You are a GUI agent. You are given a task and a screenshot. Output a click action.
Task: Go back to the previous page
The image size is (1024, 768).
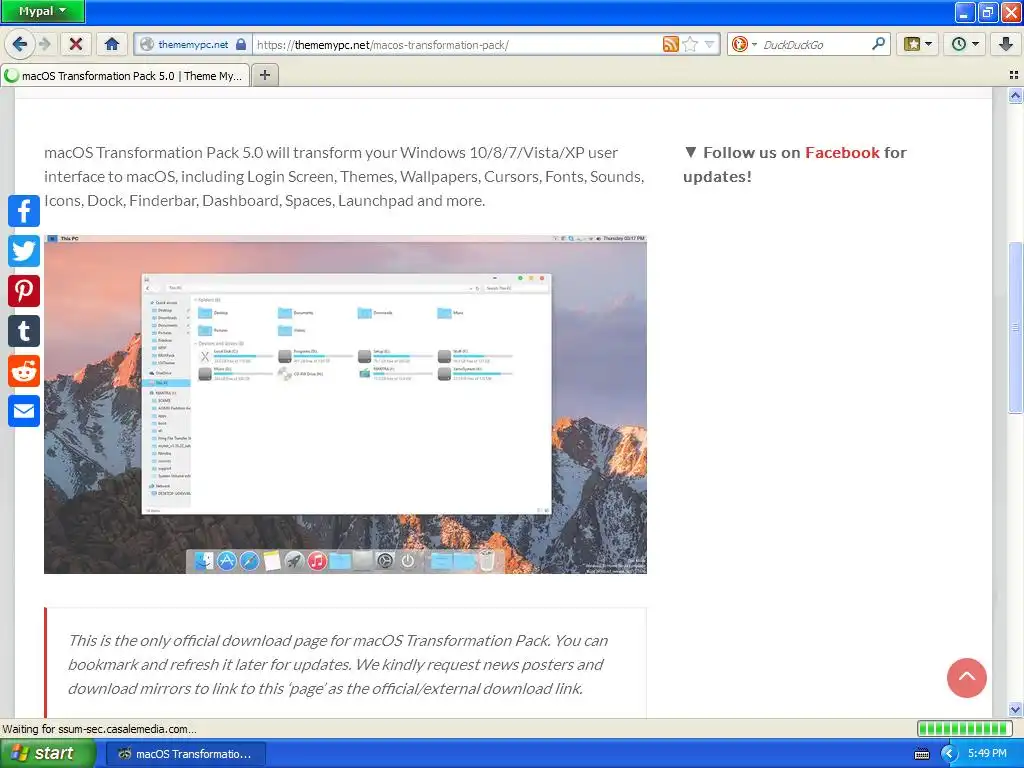19,44
